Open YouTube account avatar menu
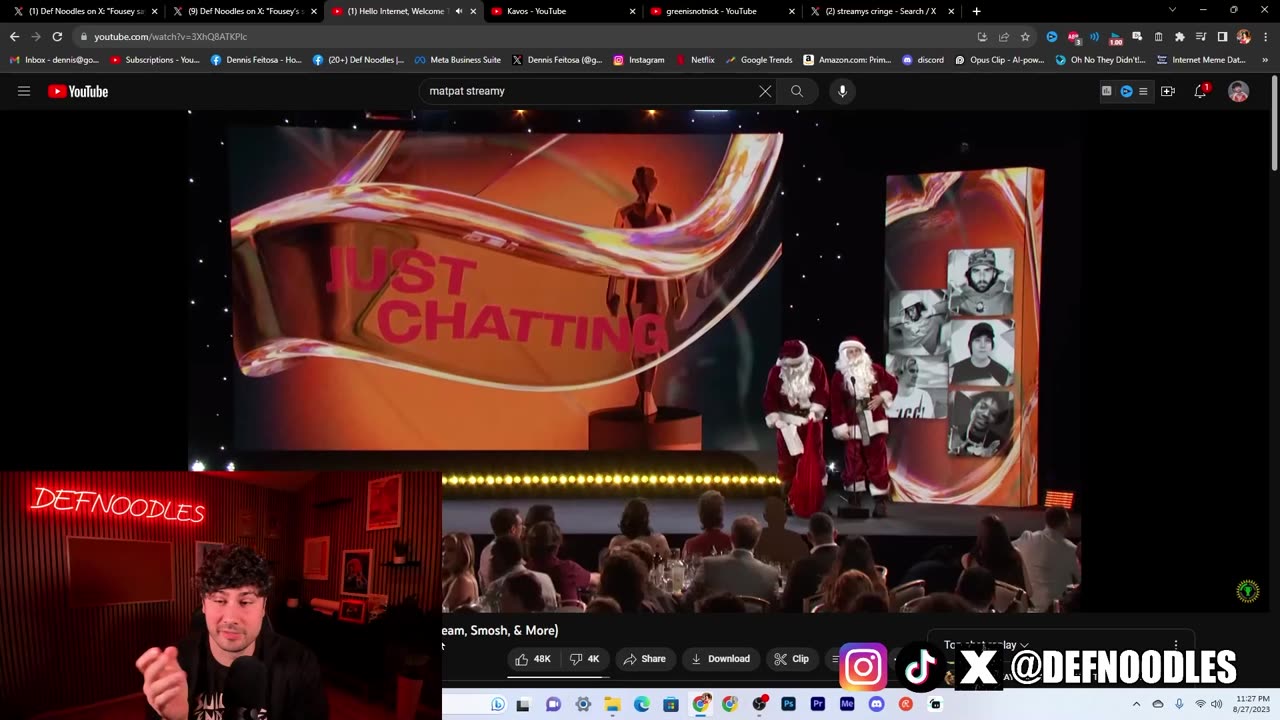1280x720 pixels. (1238, 91)
